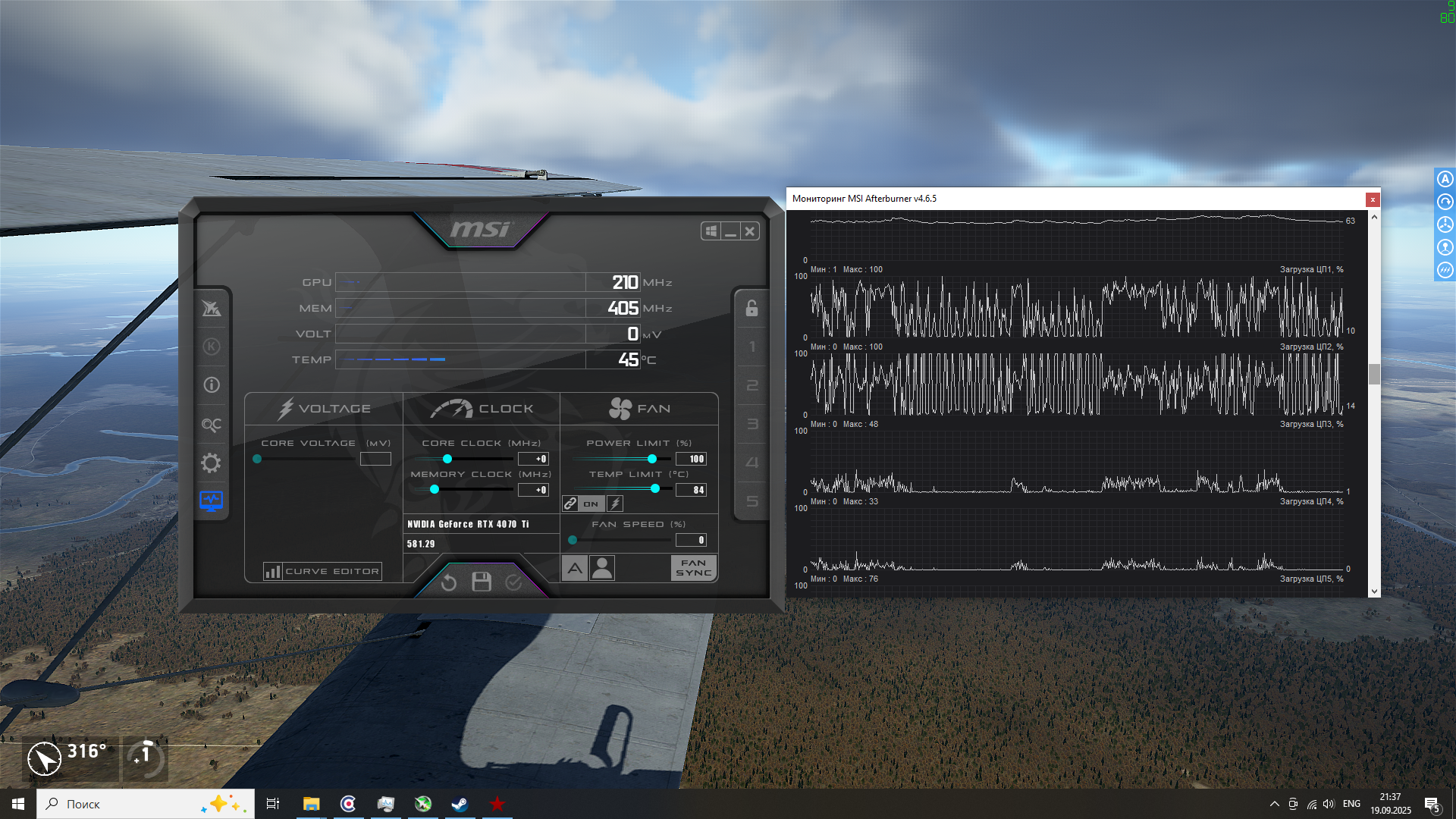This screenshot has width=1456, height=819.
Task: Open the hardware monitor icon
Action: (x=211, y=501)
